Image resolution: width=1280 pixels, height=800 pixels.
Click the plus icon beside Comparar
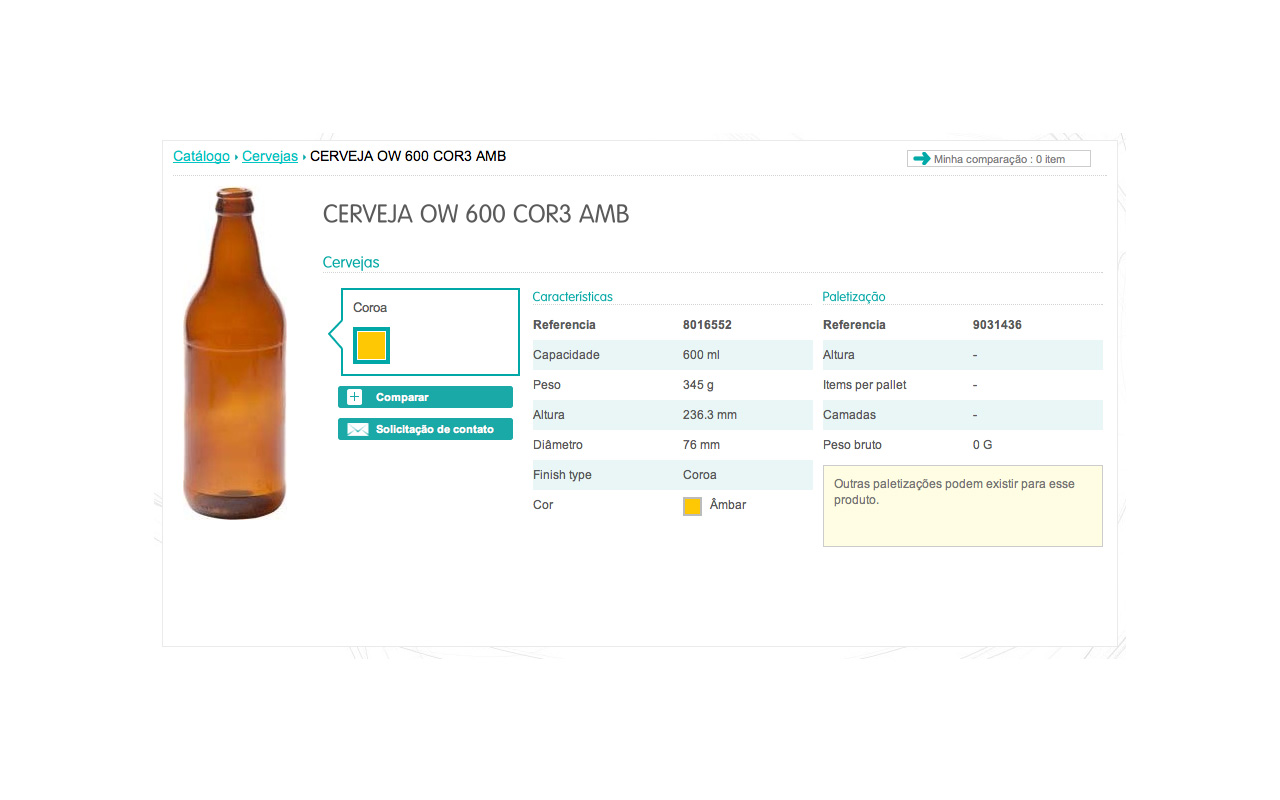click(354, 397)
